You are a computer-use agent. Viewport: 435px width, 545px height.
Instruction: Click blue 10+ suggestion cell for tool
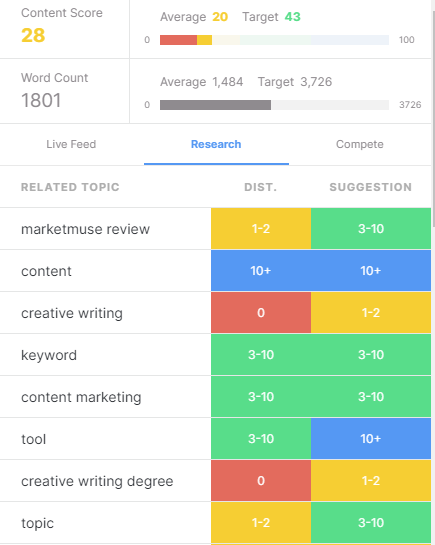click(371, 439)
